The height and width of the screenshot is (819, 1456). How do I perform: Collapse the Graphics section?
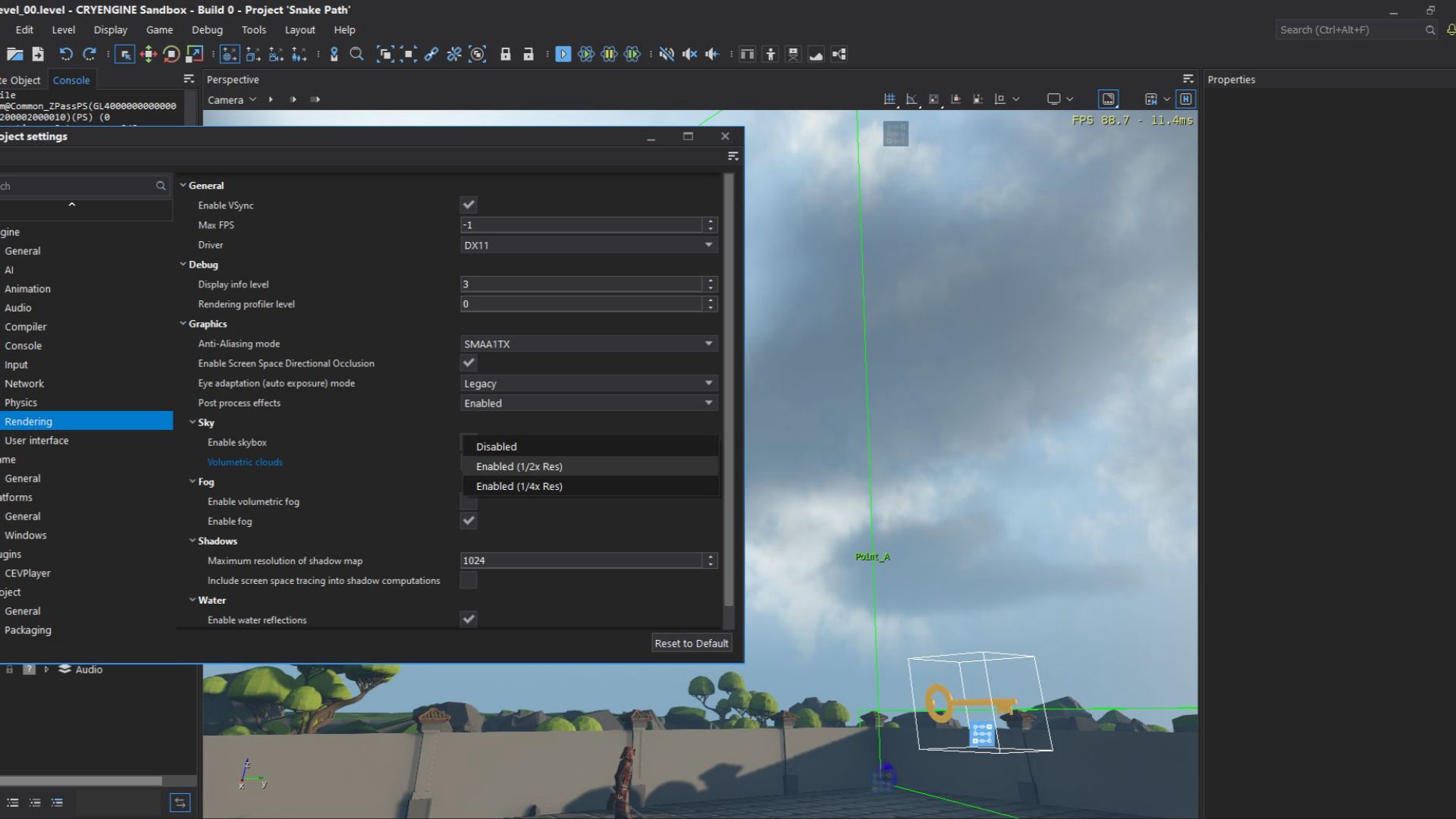(183, 323)
